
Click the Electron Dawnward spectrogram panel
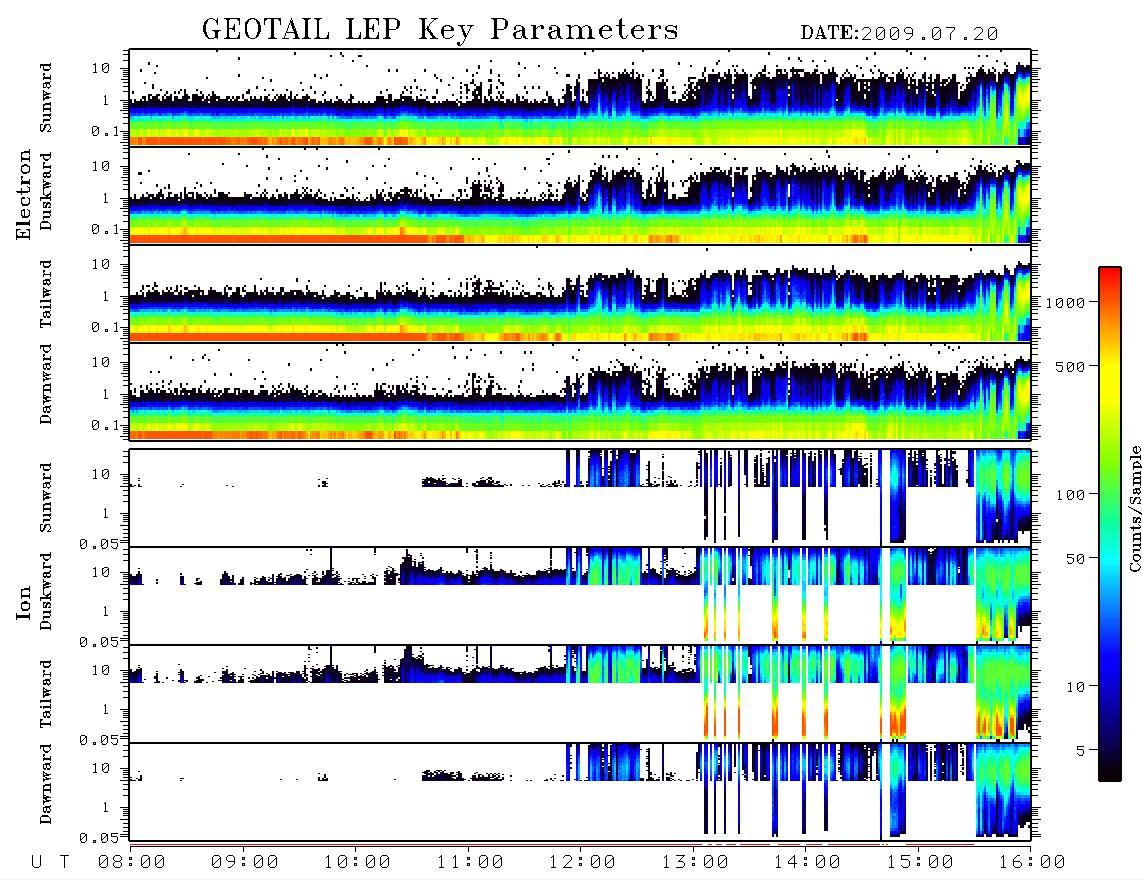tap(580, 391)
